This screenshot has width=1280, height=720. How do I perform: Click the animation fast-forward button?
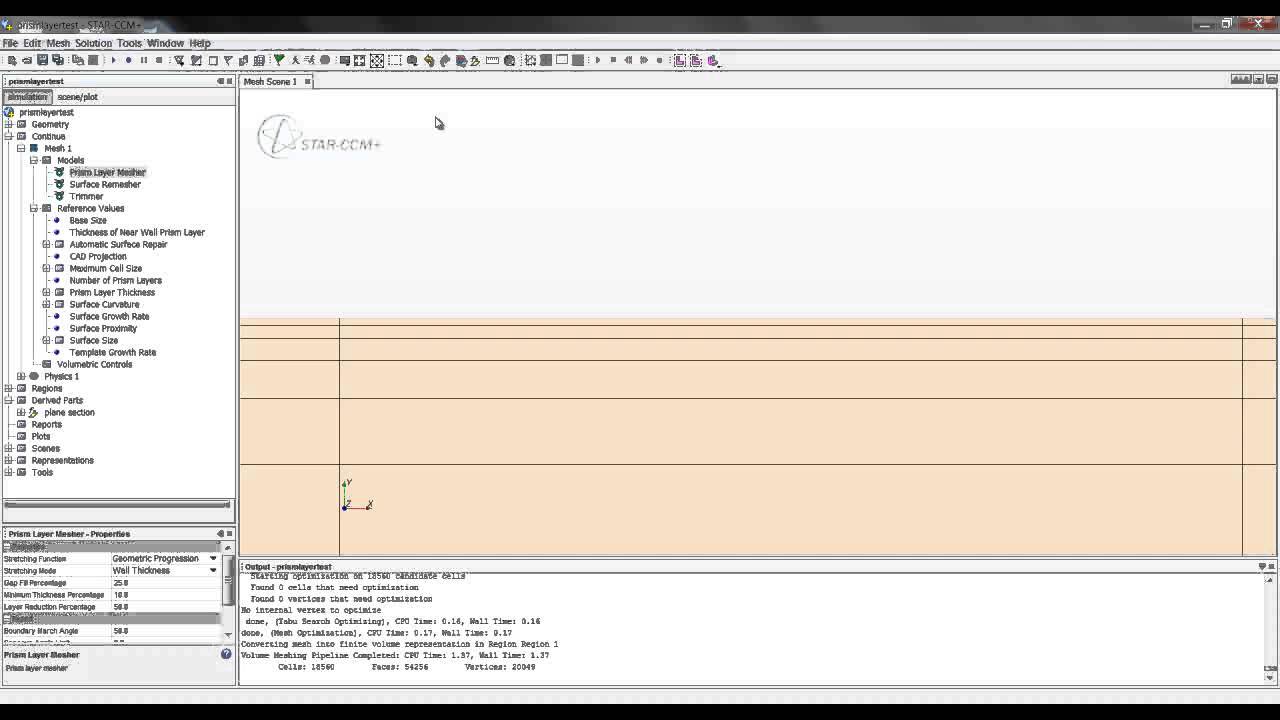[644, 60]
